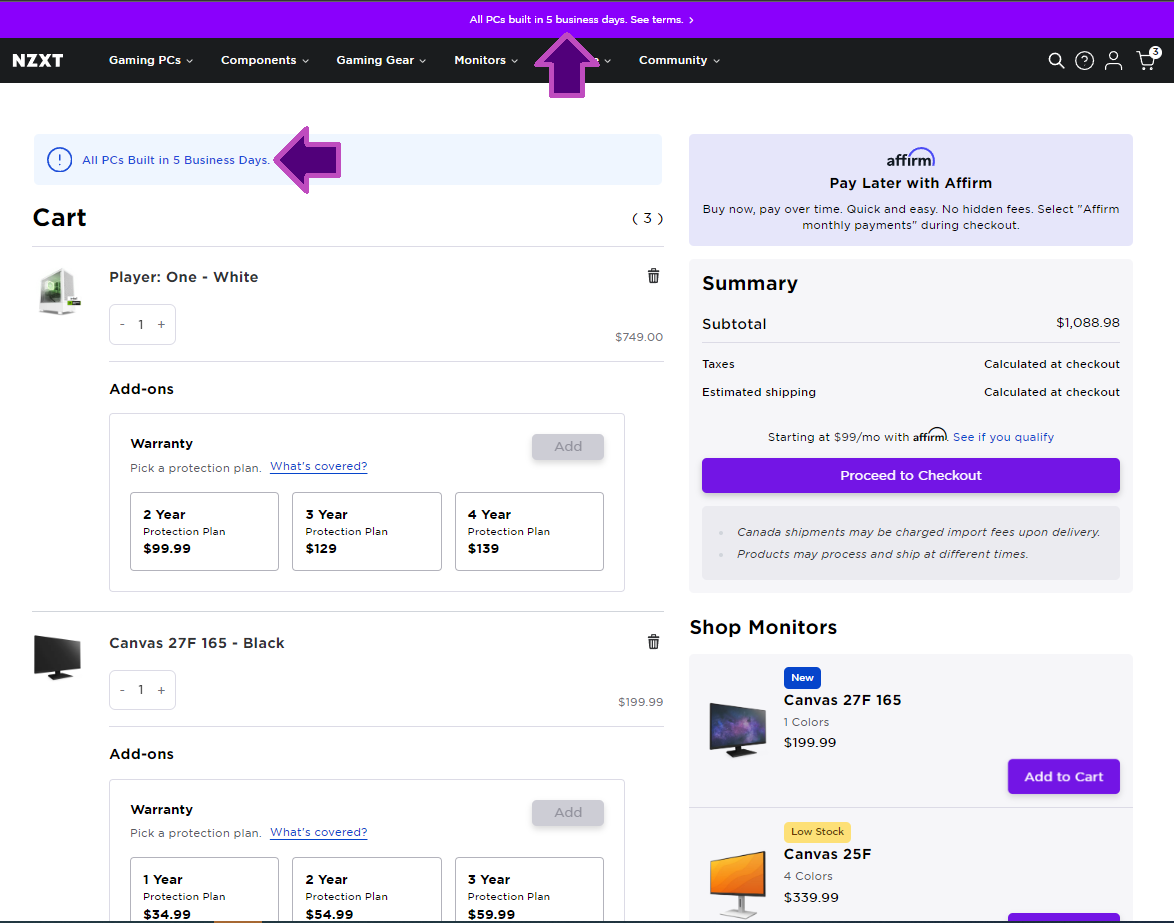Open the account profile icon

tap(1113, 61)
